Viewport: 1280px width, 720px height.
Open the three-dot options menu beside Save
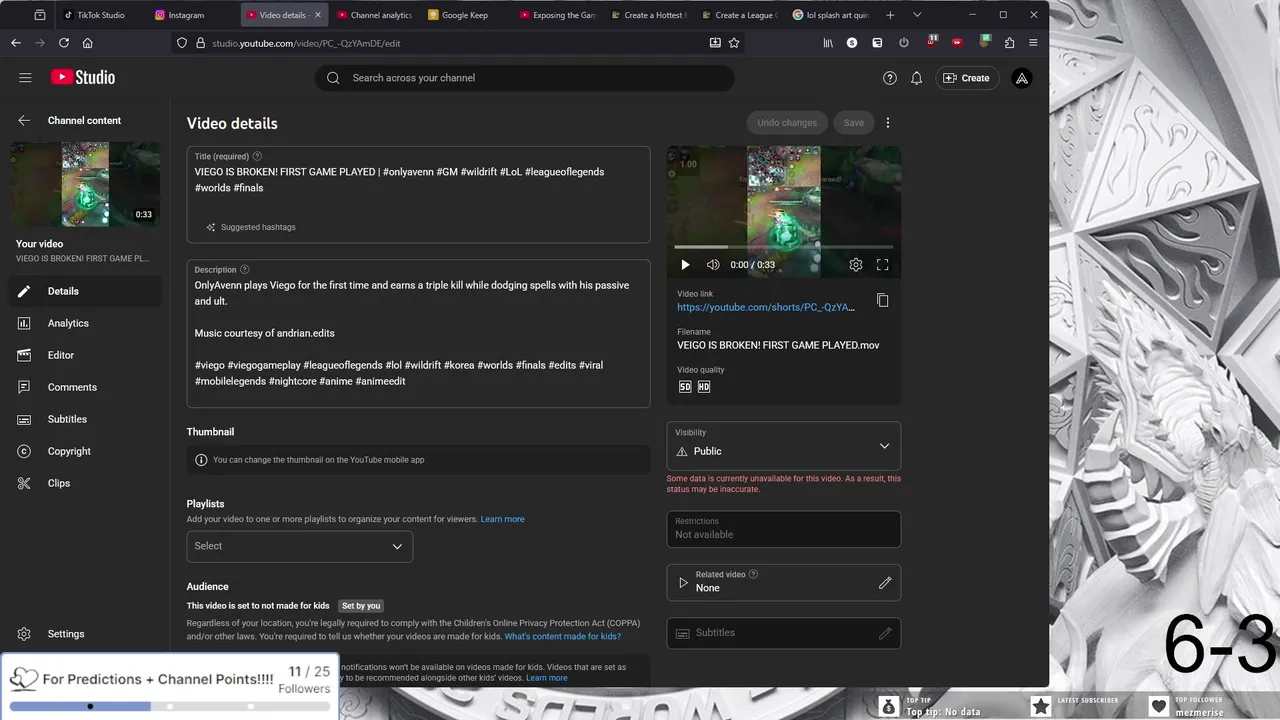click(x=888, y=123)
